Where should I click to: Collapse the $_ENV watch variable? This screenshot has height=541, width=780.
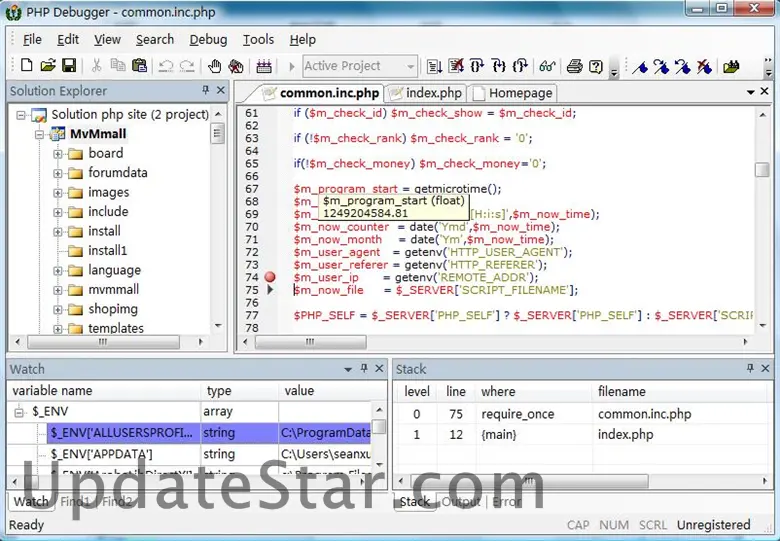19,412
